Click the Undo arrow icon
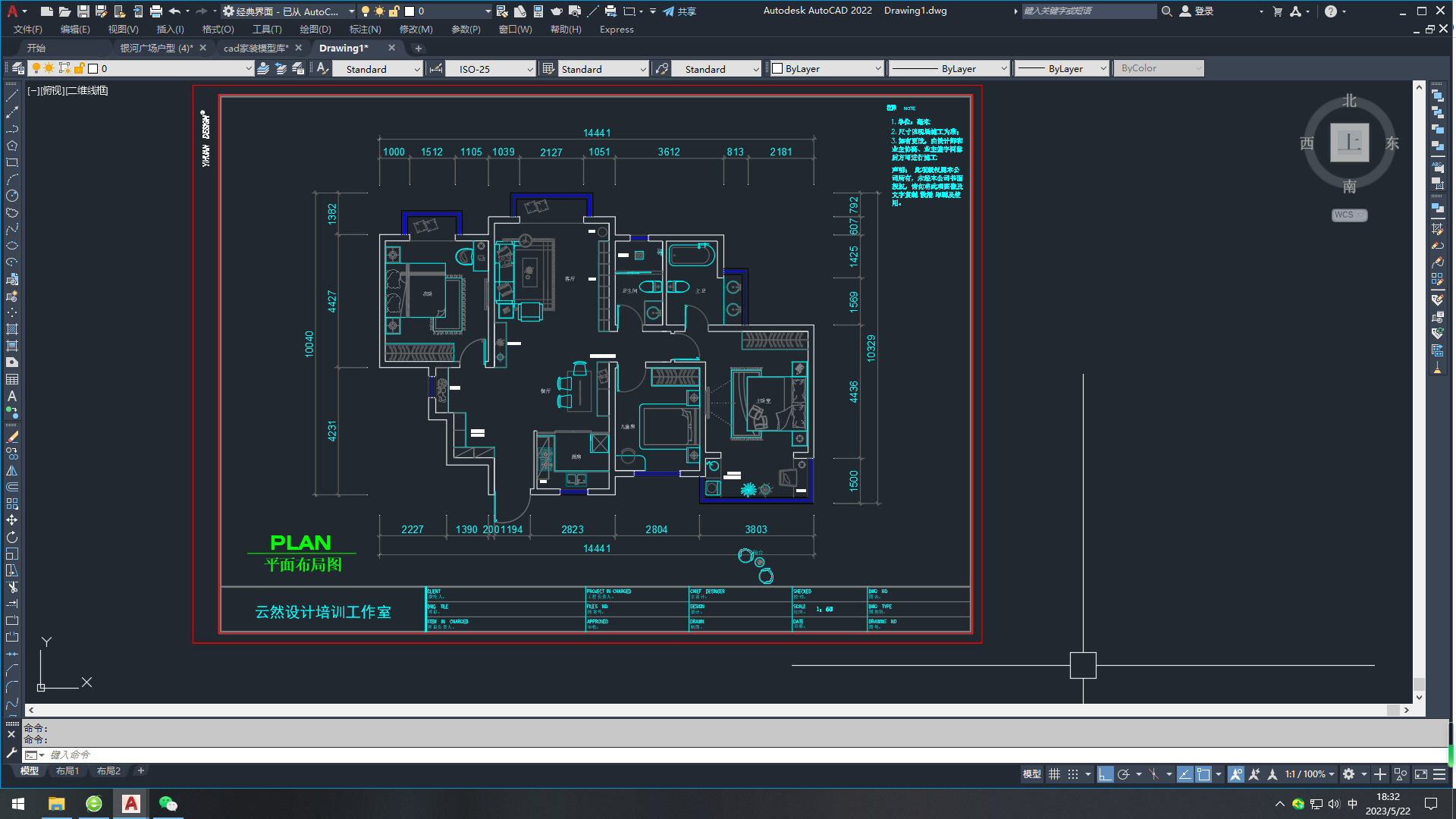This screenshot has height=819, width=1456. click(x=174, y=11)
